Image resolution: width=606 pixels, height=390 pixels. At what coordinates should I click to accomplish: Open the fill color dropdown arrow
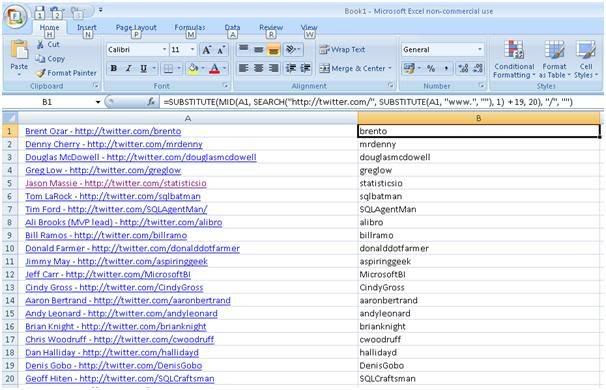click(x=203, y=69)
